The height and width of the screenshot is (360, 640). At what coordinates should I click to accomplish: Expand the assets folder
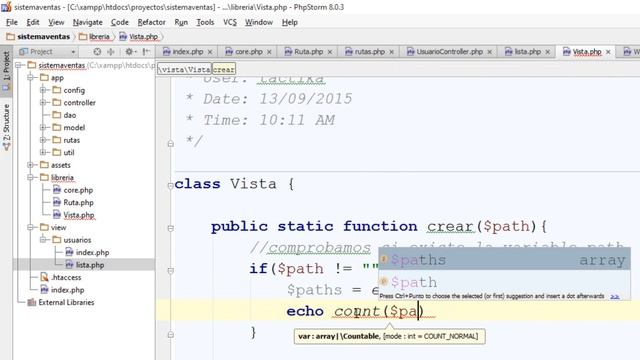(x=31, y=165)
